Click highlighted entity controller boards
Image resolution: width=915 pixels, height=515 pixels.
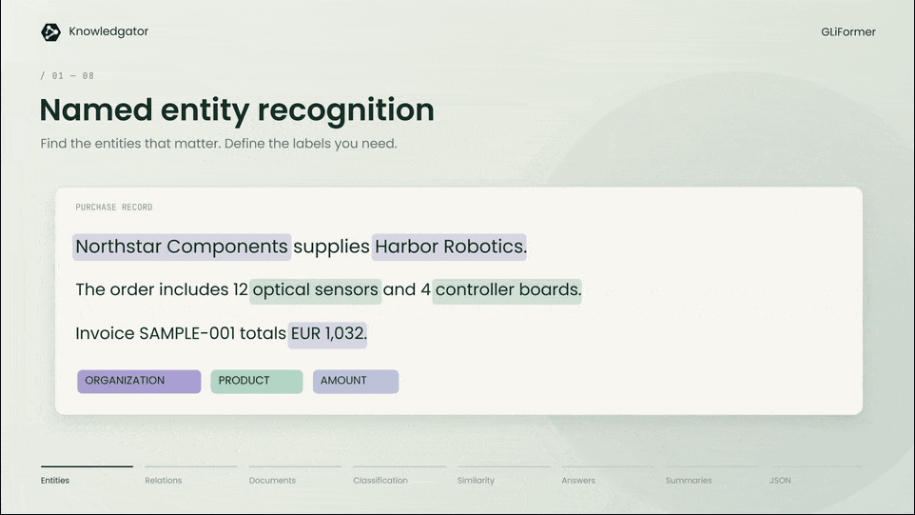[x=507, y=290]
